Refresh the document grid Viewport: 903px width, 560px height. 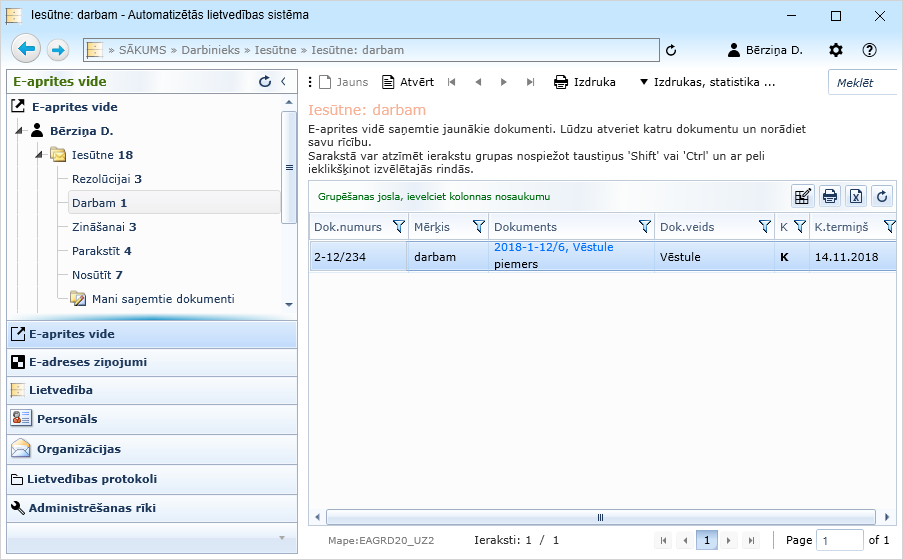tap(881, 196)
